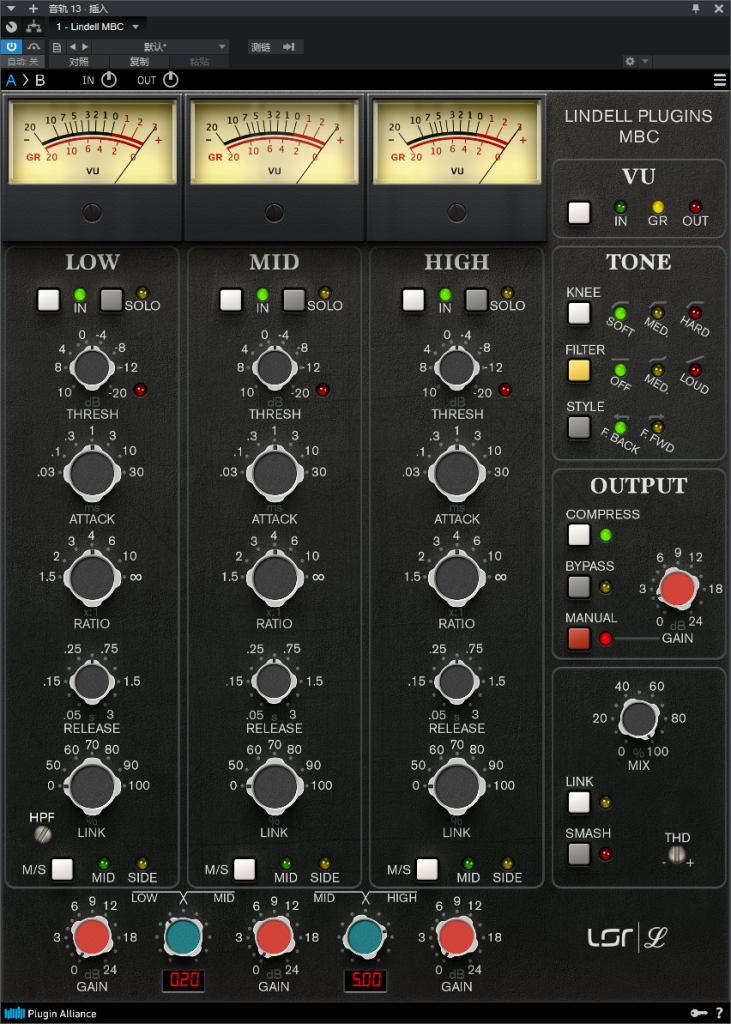731x1024 pixels.
Task: Click the OUT power toggle icon
Action: [171, 80]
